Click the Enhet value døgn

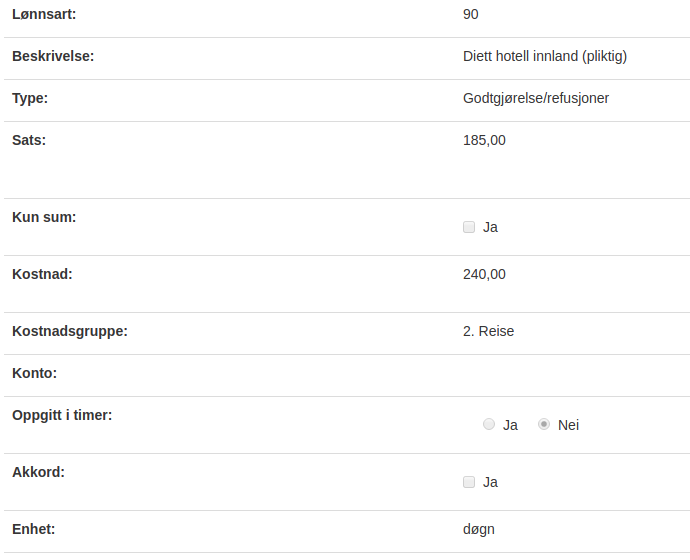[x=479, y=529]
